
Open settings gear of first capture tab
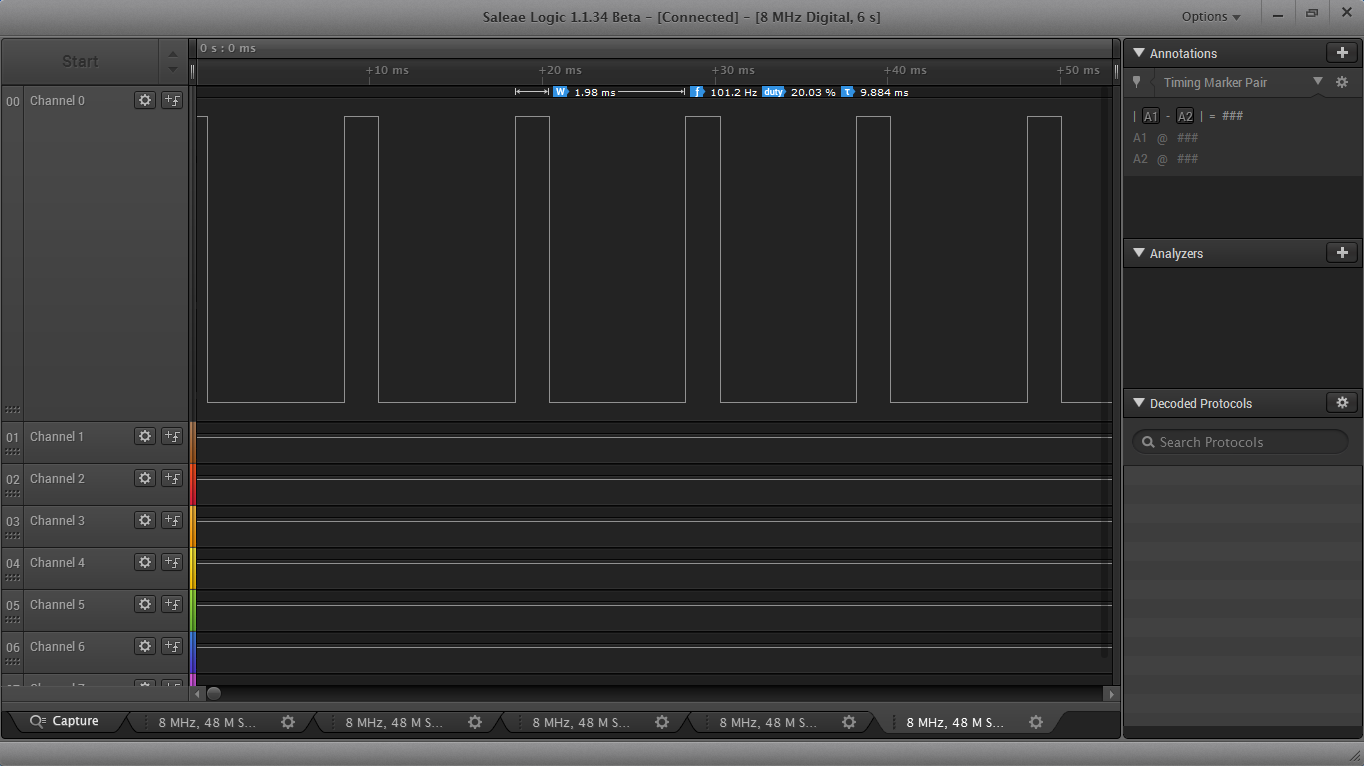tap(288, 722)
